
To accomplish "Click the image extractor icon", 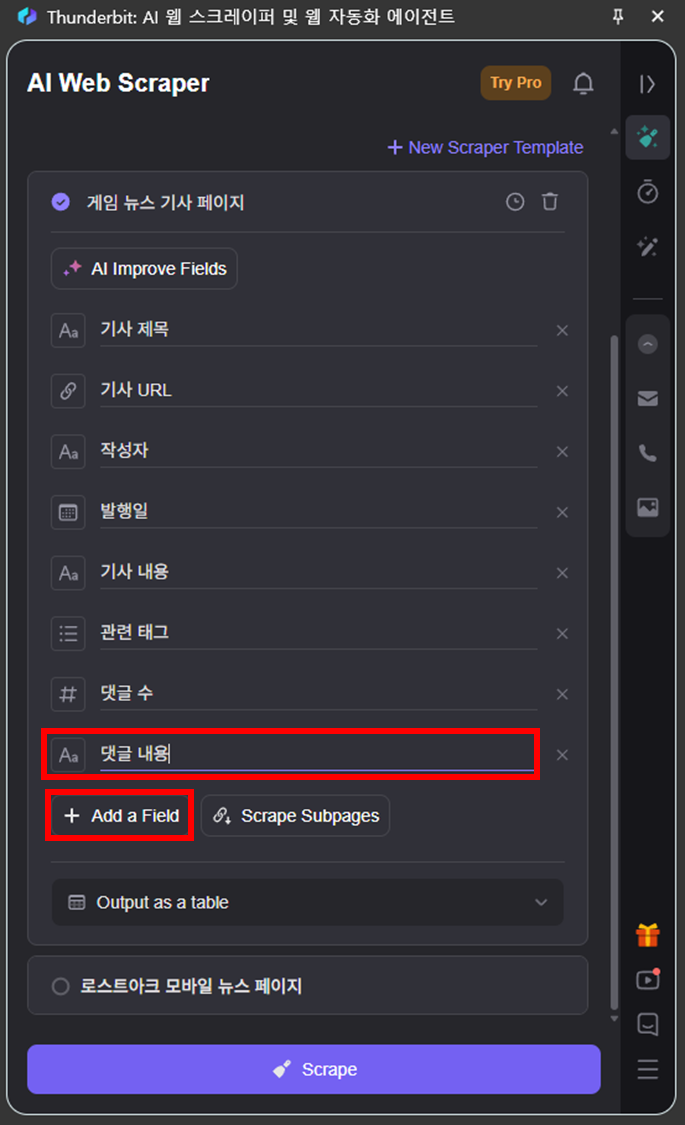I will [648, 507].
